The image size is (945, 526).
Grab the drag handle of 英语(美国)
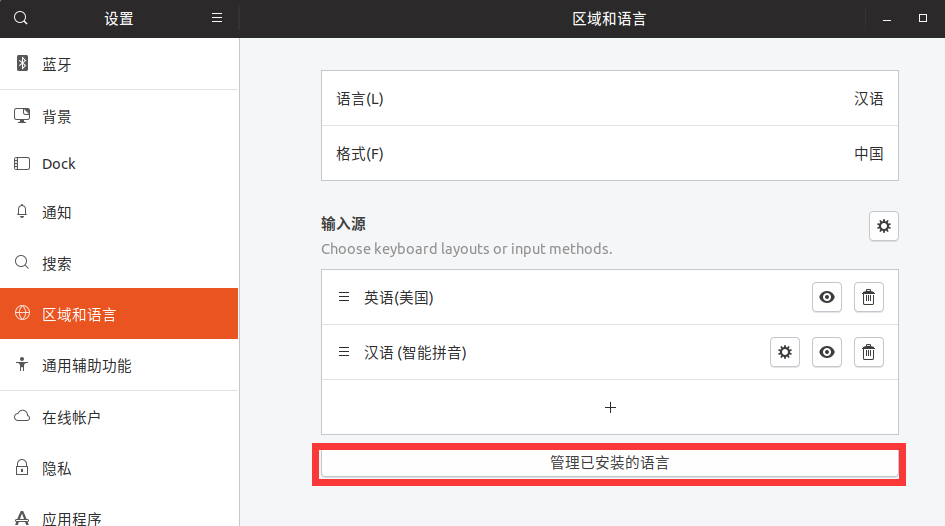click(344, 297)
